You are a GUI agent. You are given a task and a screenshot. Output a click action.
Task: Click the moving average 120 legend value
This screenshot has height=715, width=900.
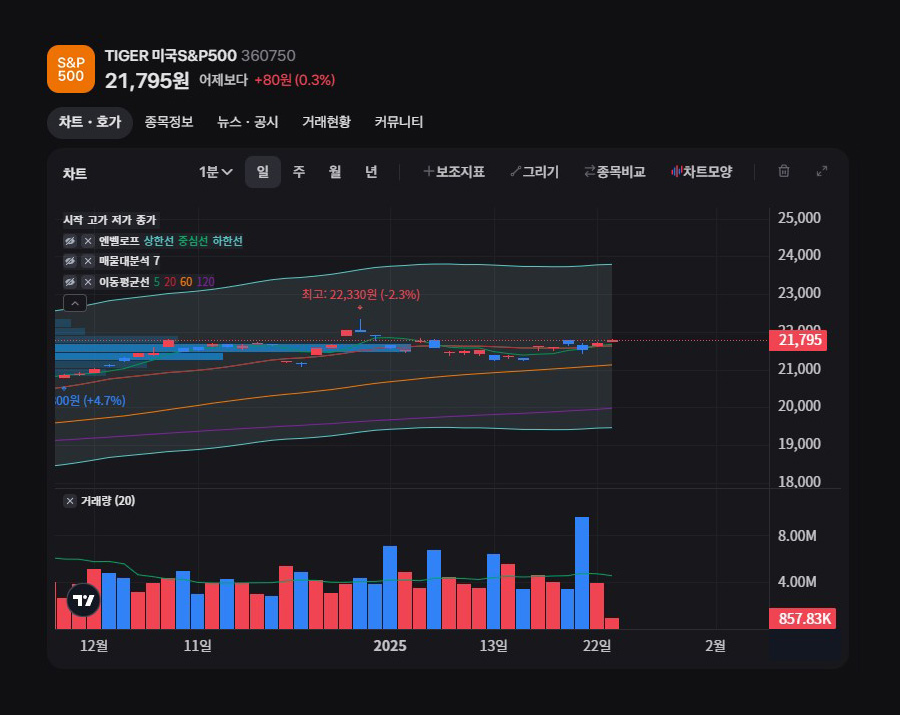tap(205, 282)
